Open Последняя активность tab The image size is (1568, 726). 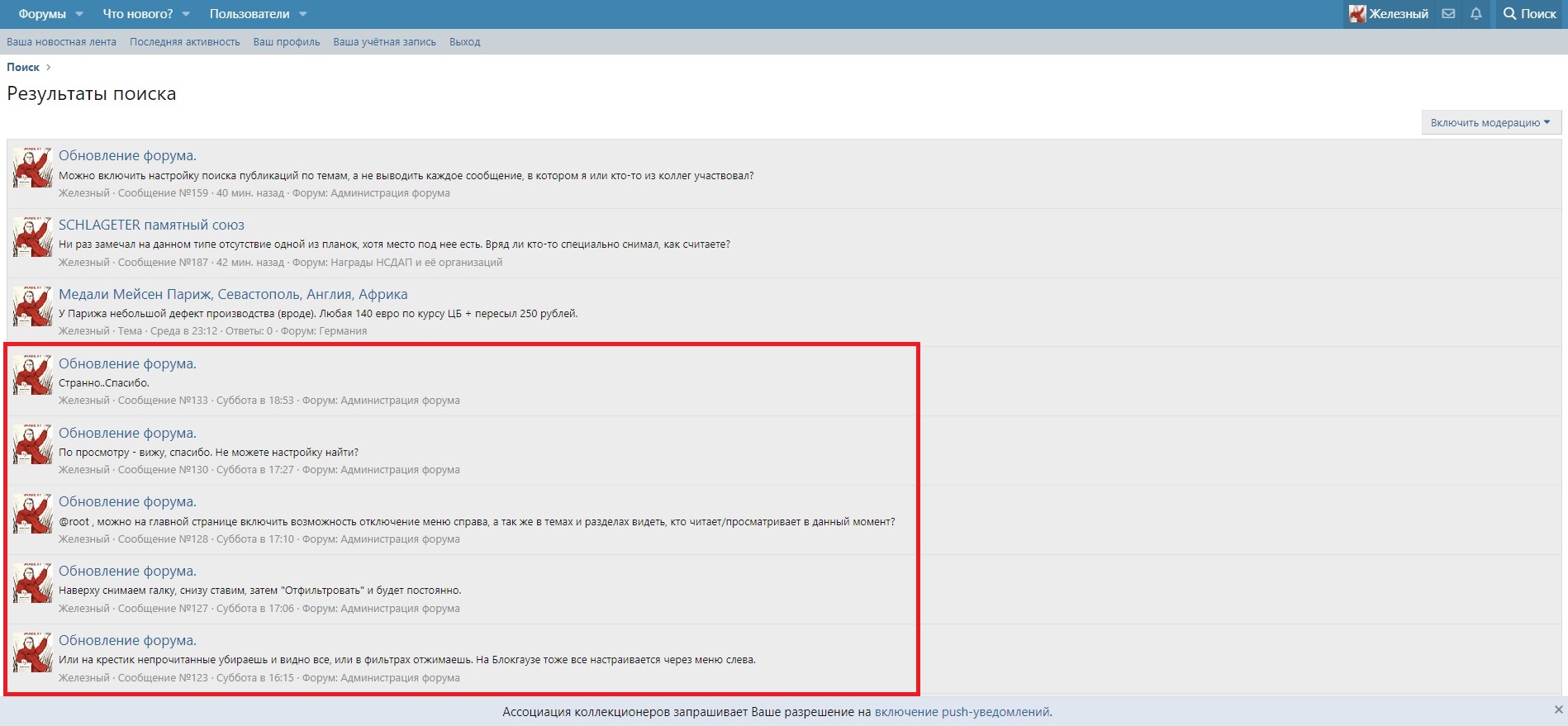(184, 42)
